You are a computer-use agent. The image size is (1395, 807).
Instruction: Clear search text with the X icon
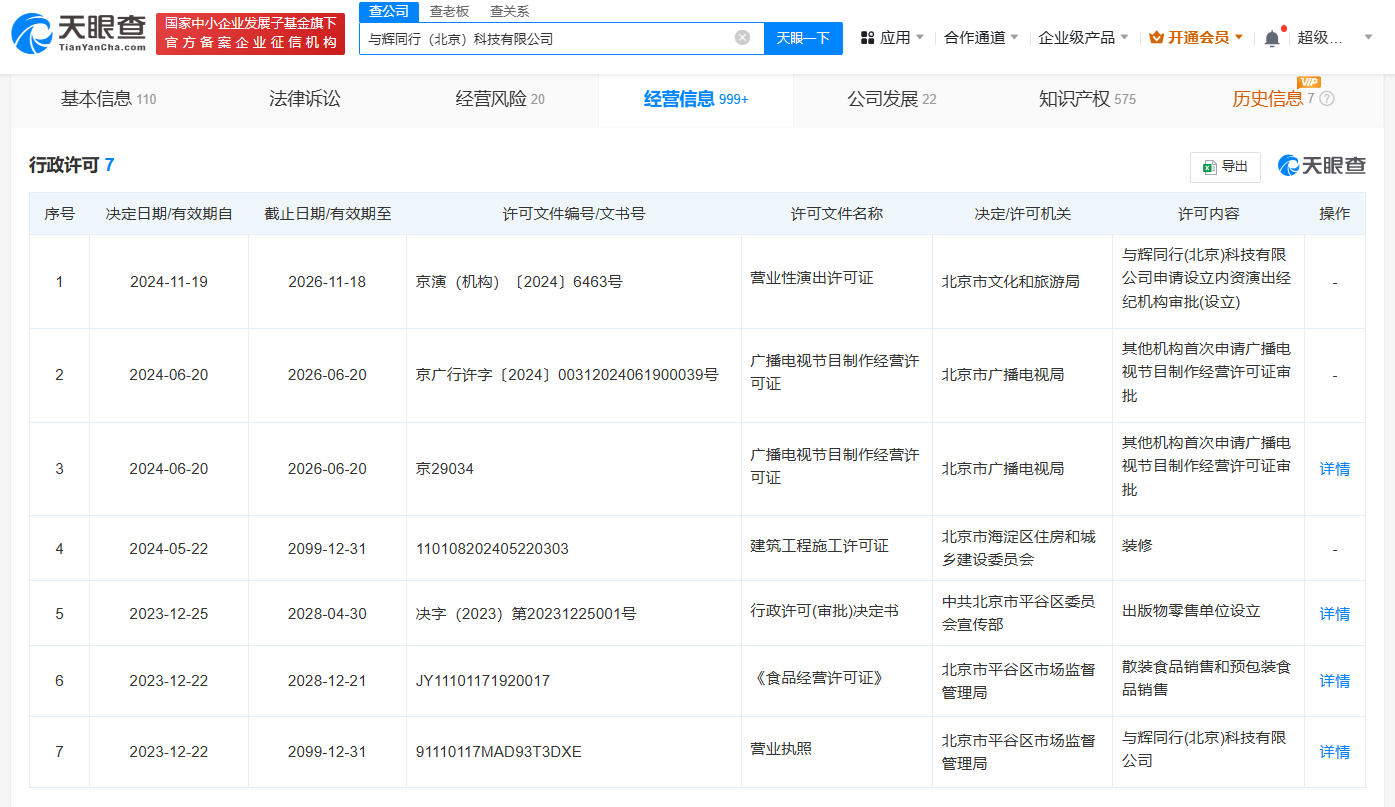742,38
